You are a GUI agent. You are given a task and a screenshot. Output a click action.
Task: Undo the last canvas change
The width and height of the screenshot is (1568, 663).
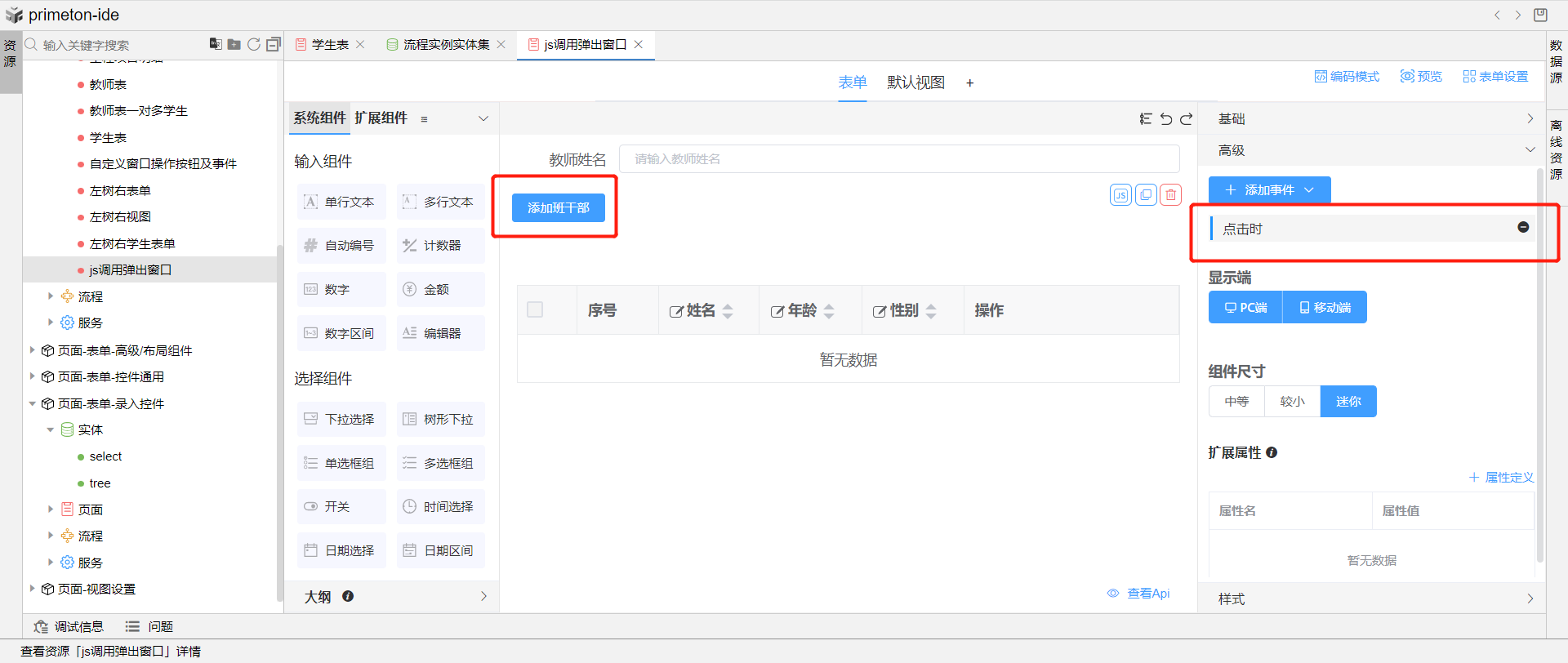(x=1166, y=119)
